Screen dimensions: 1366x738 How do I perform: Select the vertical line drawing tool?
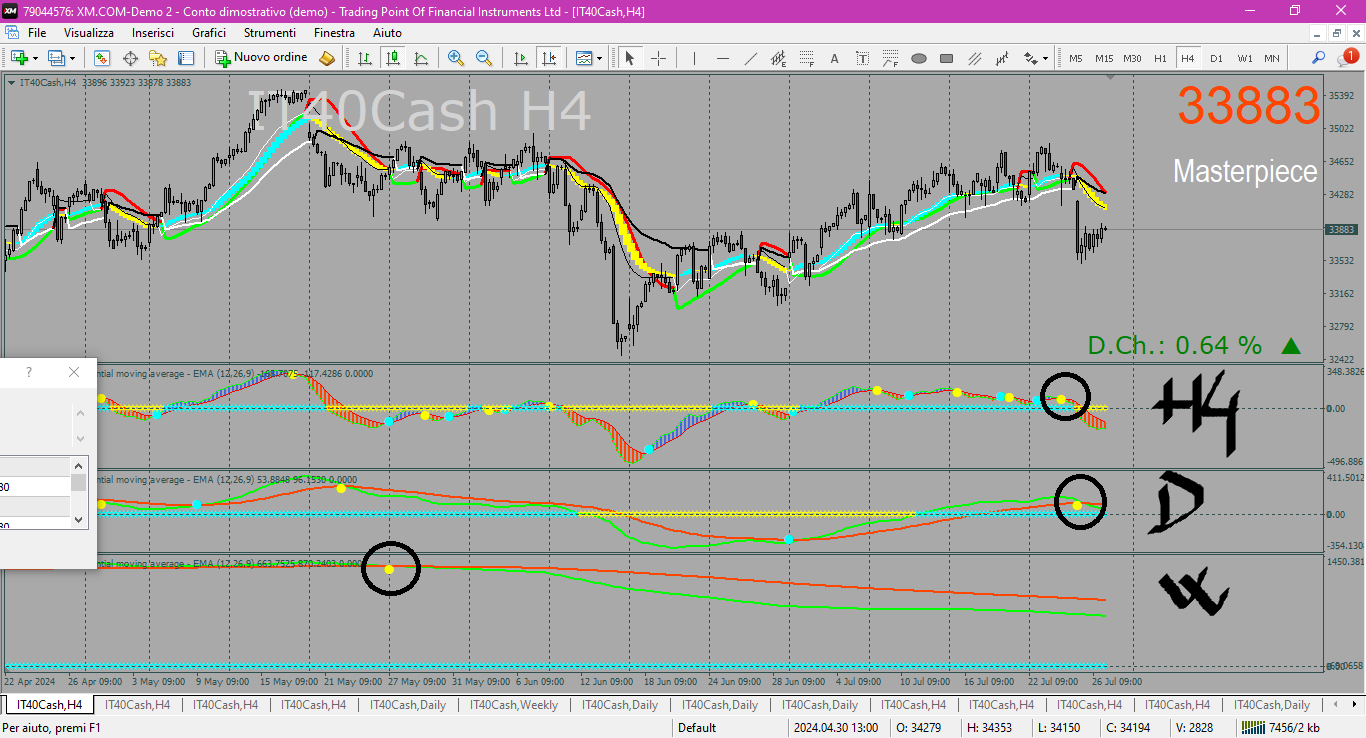694,58
